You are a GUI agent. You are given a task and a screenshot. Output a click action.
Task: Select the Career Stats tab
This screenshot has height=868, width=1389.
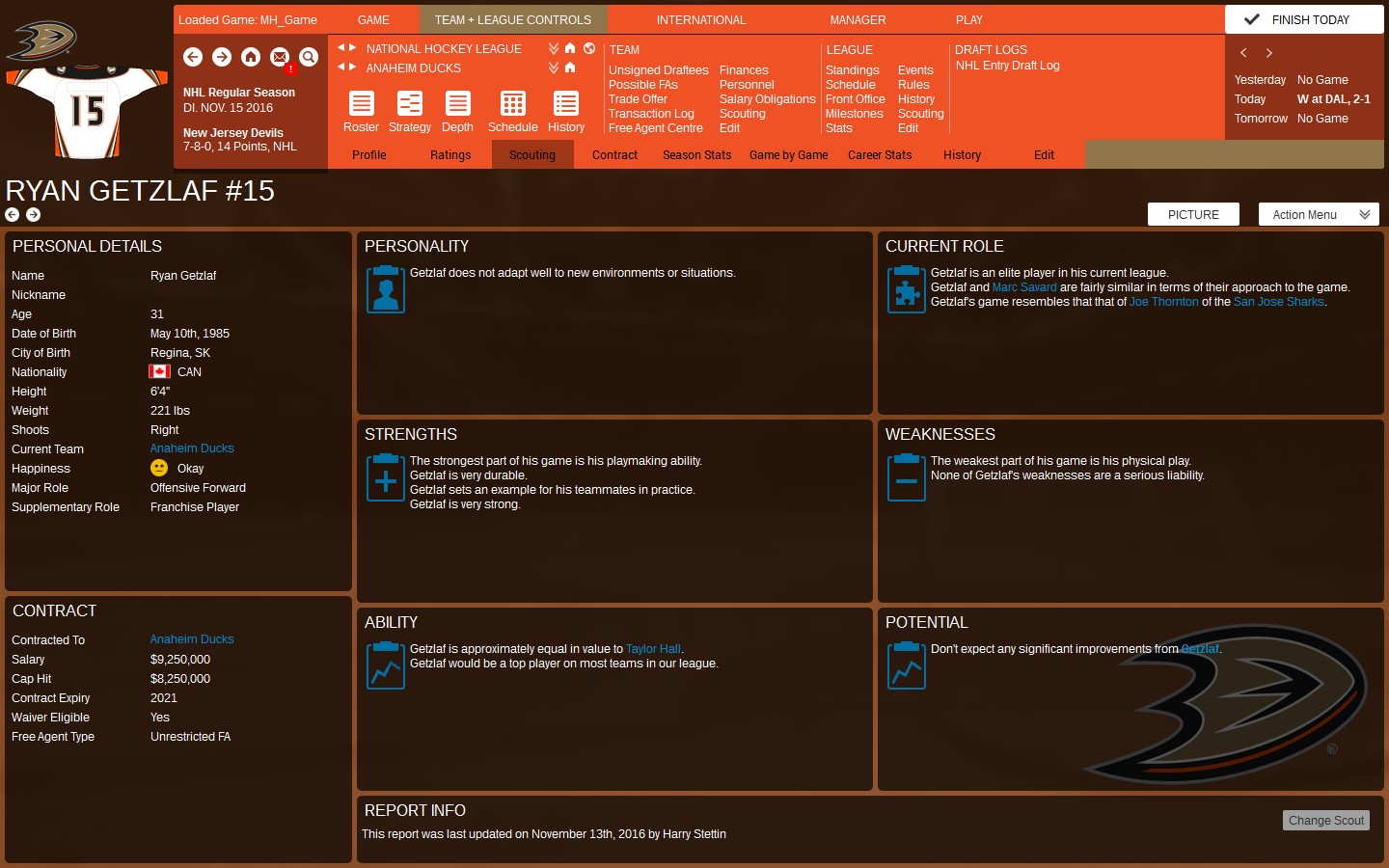879,154
